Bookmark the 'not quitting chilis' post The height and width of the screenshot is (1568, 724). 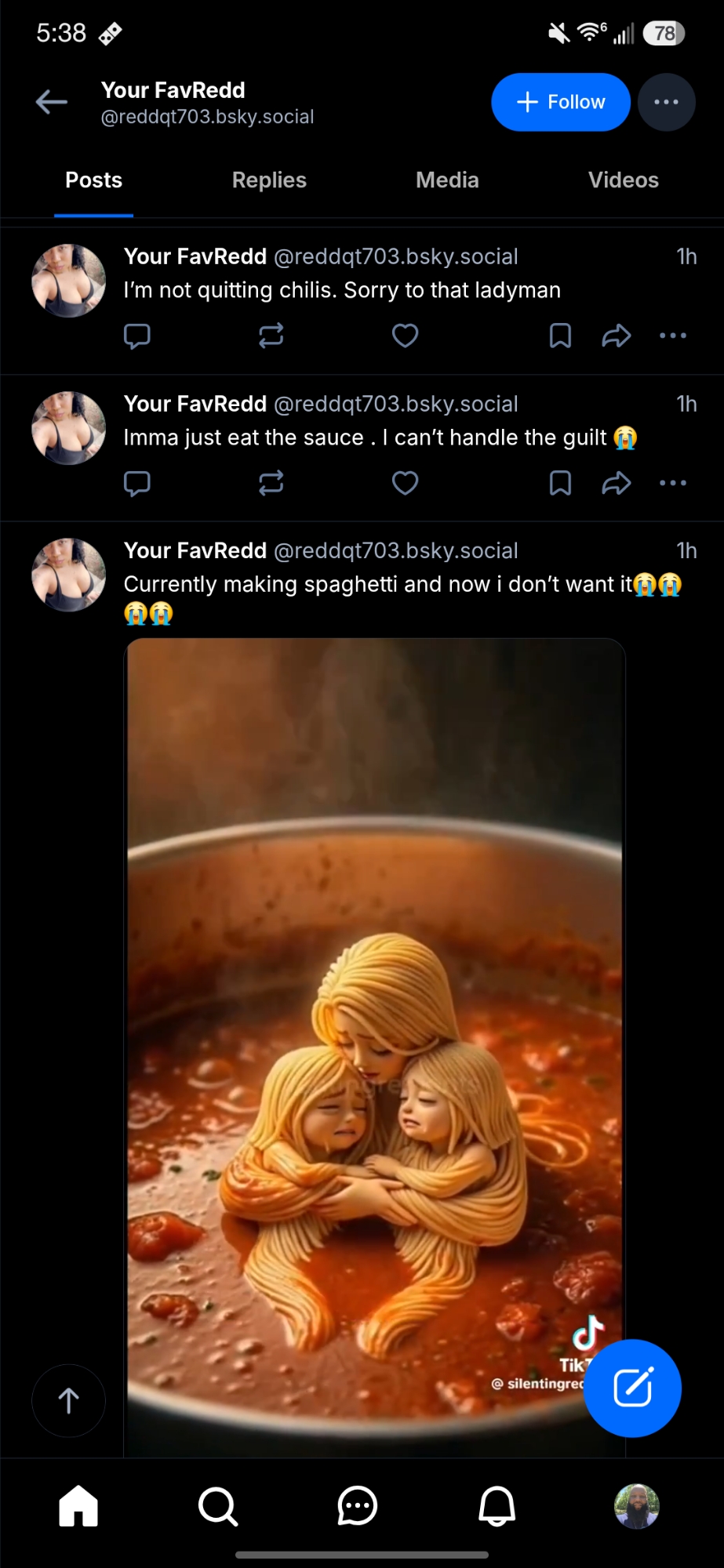560,336
